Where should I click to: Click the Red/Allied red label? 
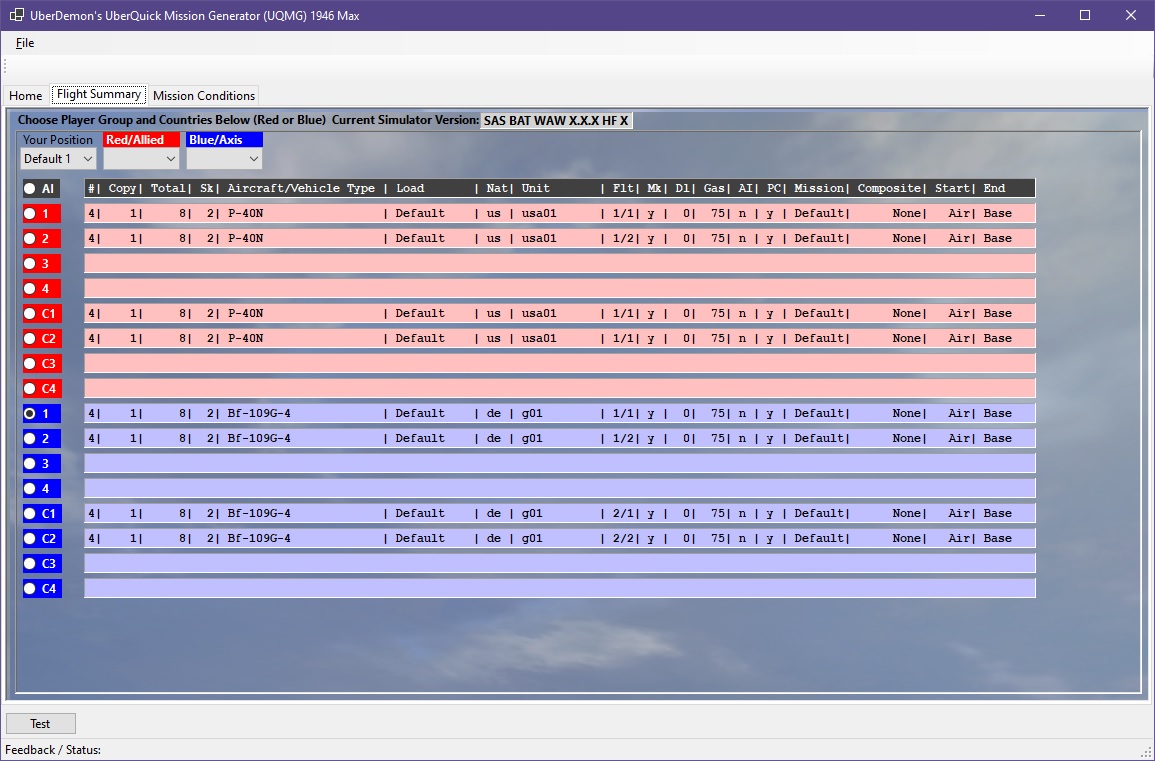[x=142, y=140]
